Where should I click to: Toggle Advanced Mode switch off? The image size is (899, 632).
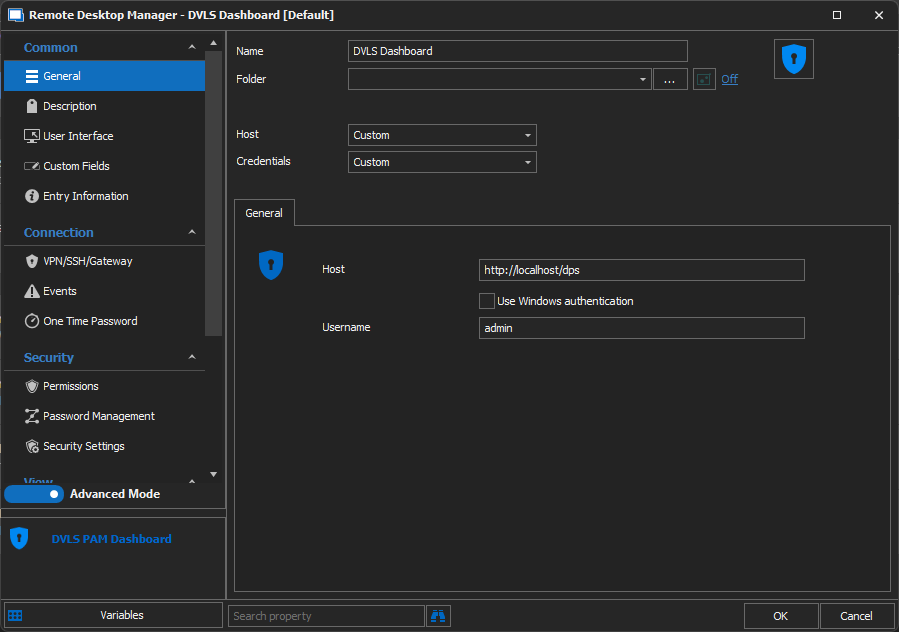(x=34, y=494)
